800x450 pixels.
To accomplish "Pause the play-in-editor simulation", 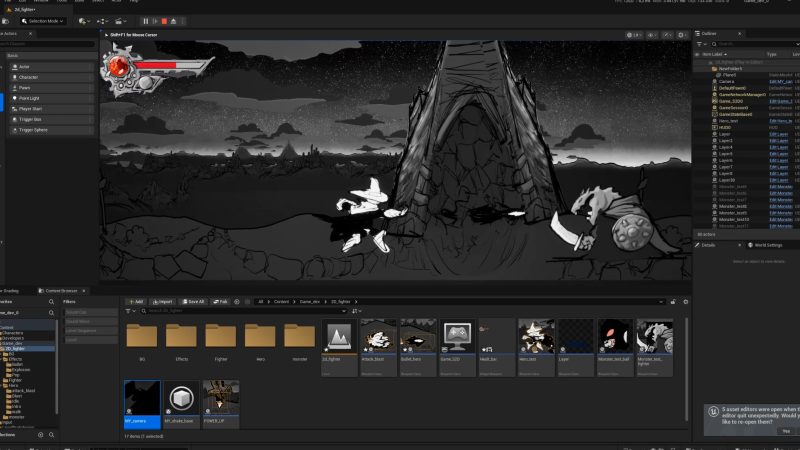I will [146, 20].
